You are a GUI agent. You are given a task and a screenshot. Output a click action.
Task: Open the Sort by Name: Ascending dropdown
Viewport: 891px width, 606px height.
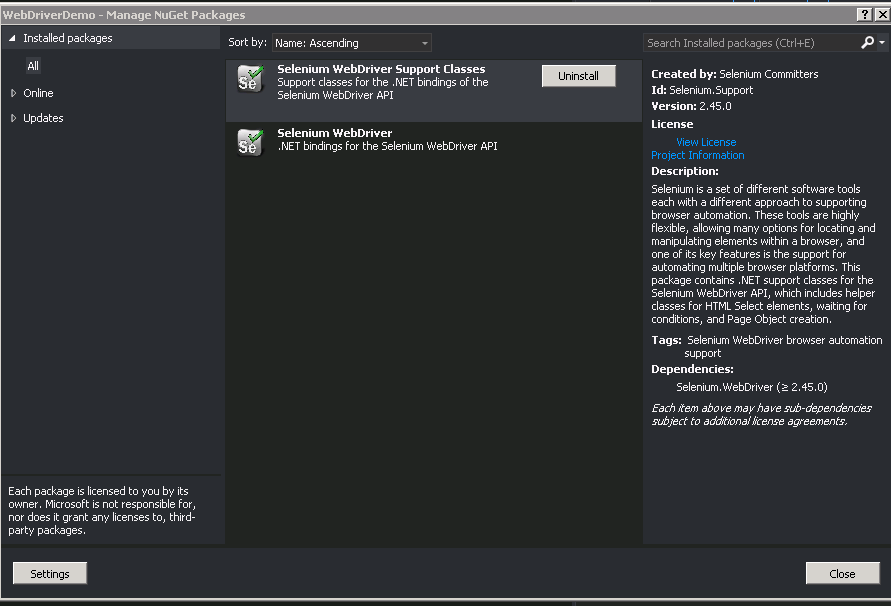tap(352, 43)
